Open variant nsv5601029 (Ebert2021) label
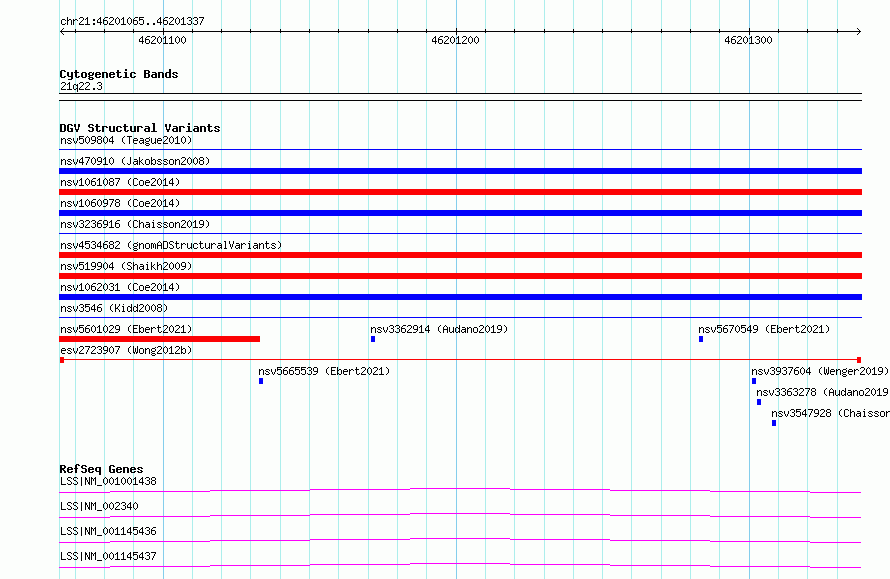The width and height of the screenshot is (890, 579). coord(126,329)
